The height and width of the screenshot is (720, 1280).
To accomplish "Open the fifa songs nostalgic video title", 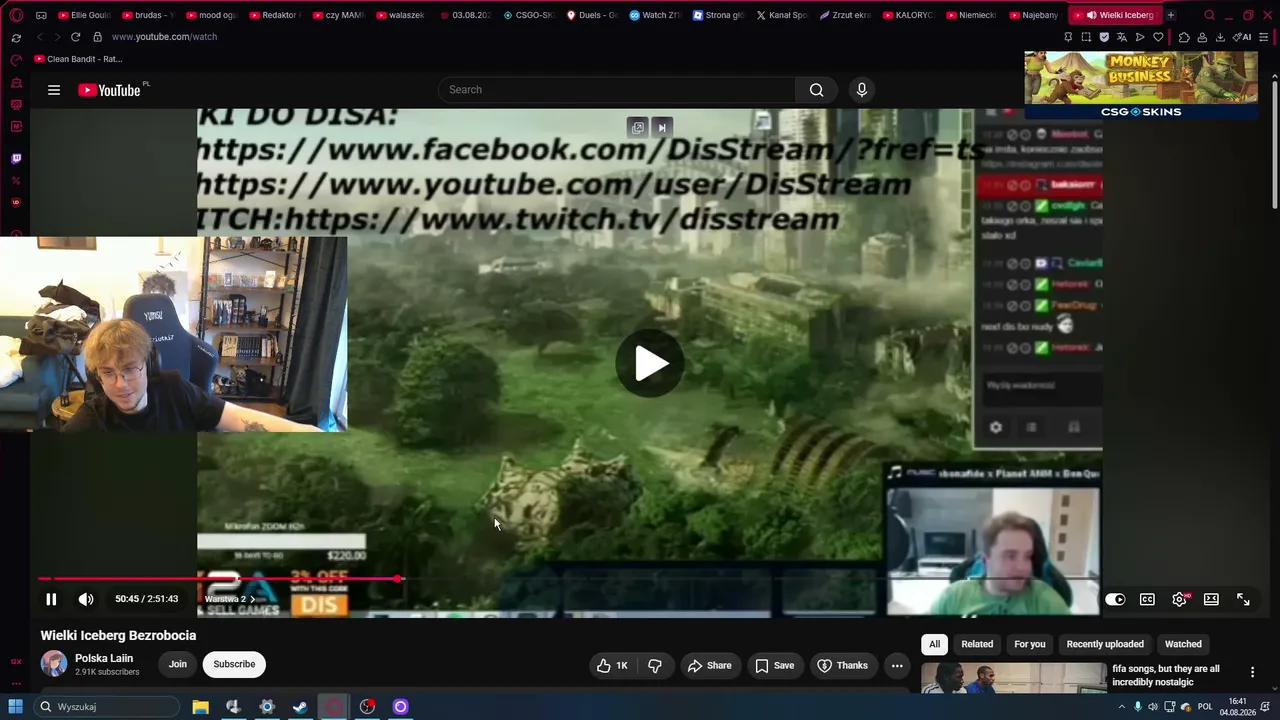I will pos(1166,675).
